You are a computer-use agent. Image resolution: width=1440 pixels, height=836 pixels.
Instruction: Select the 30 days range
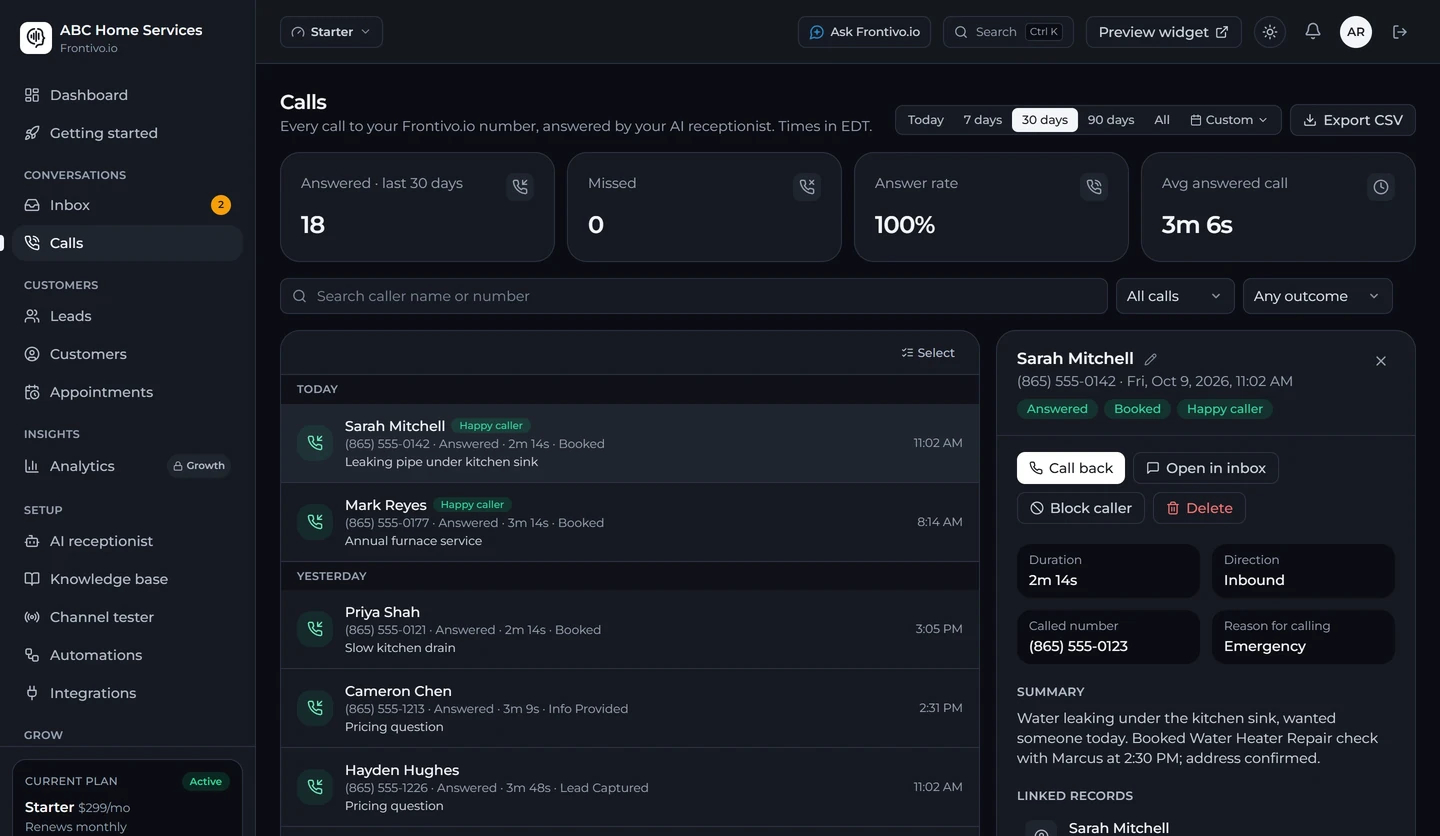click(1045, 120)
